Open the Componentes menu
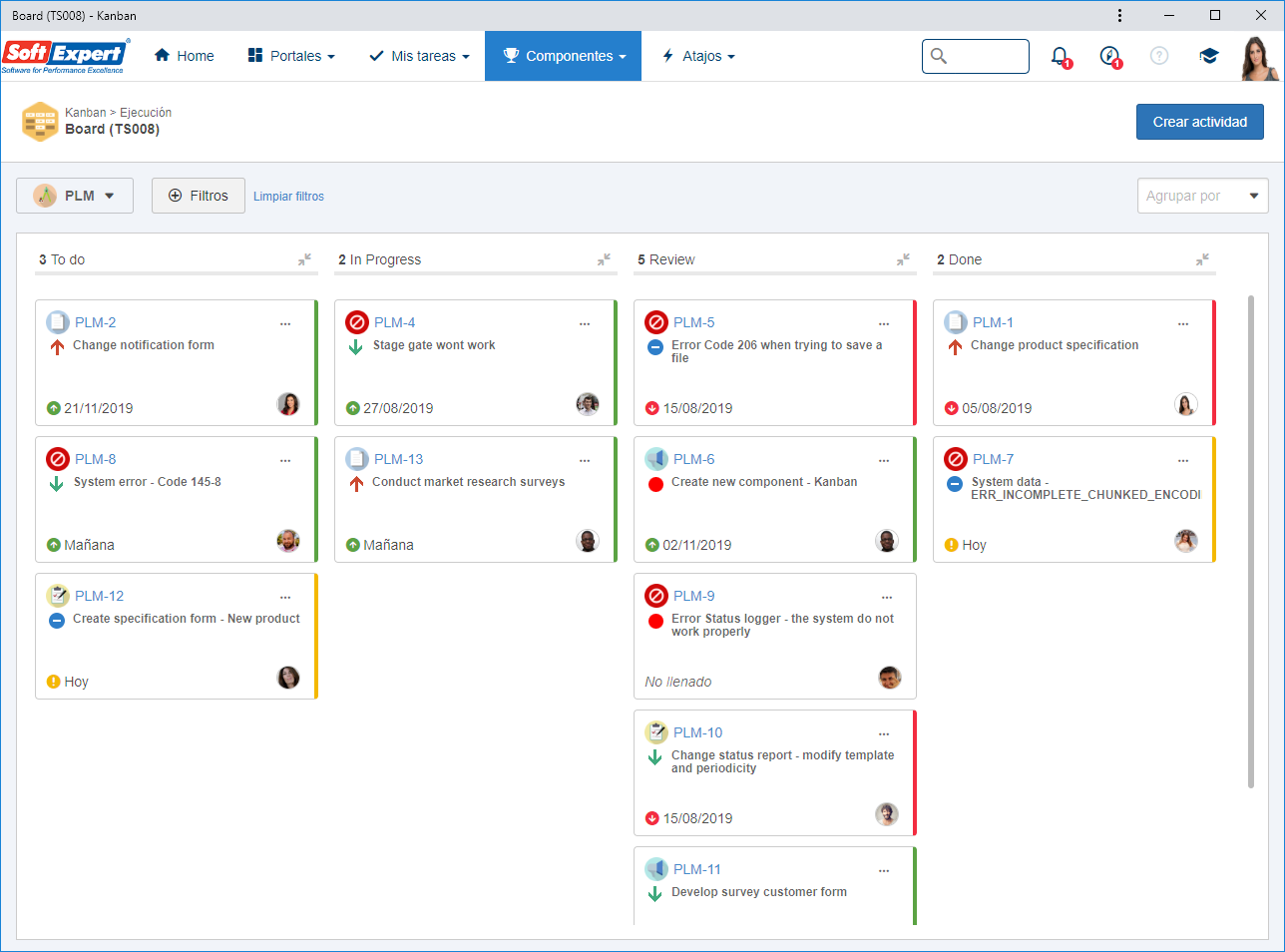The width and height of the screenshot is (1285, 952). [x=564, y=56]
